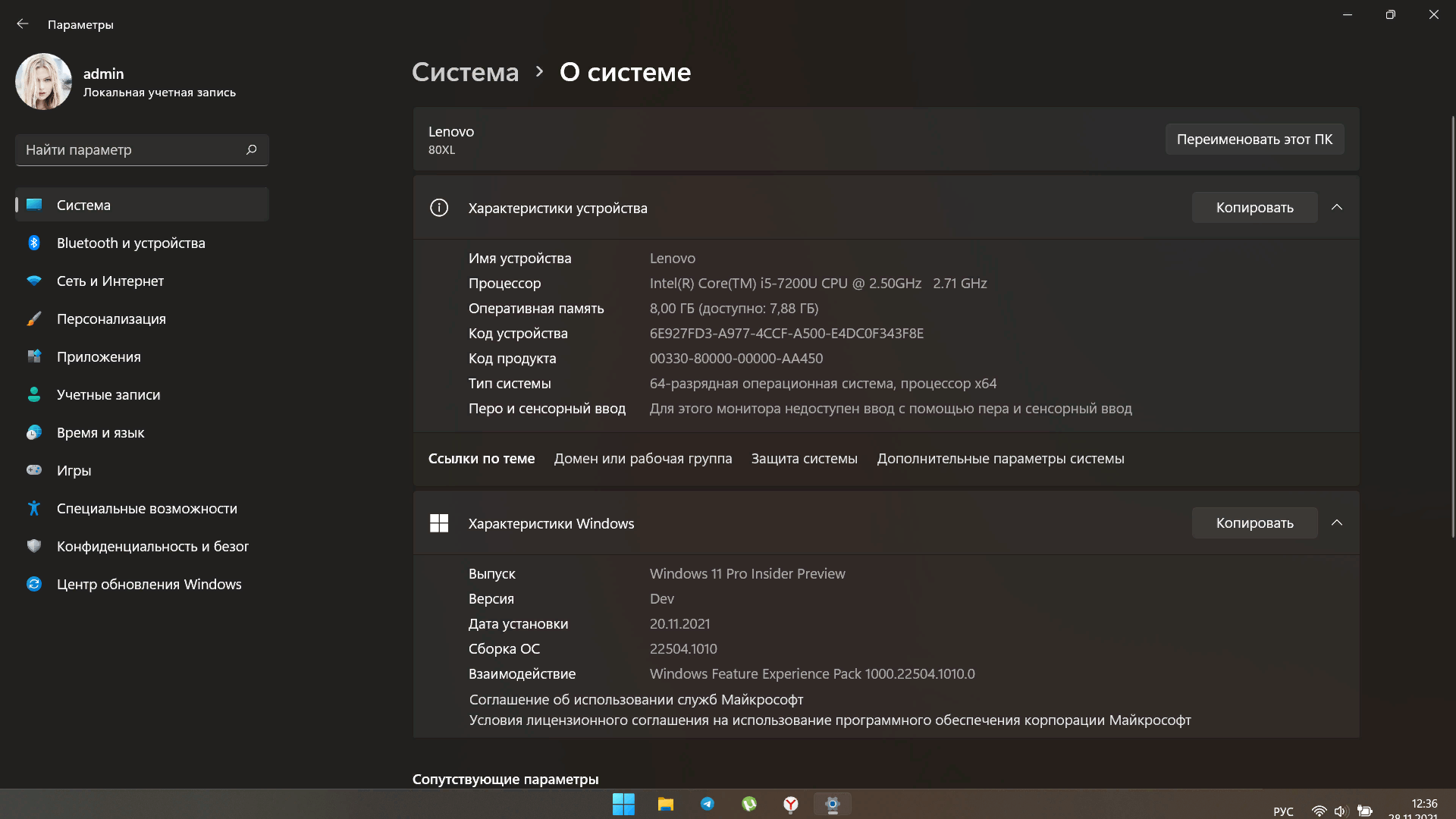
Task: Copy Windows specifications with Копировать
Action: [1254, 523]
